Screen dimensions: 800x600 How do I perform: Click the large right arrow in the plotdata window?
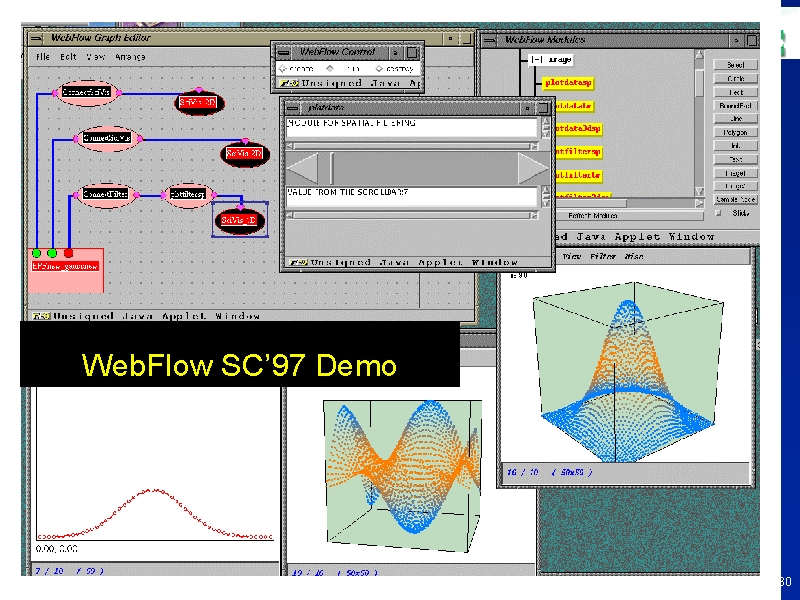coord(533,168)
